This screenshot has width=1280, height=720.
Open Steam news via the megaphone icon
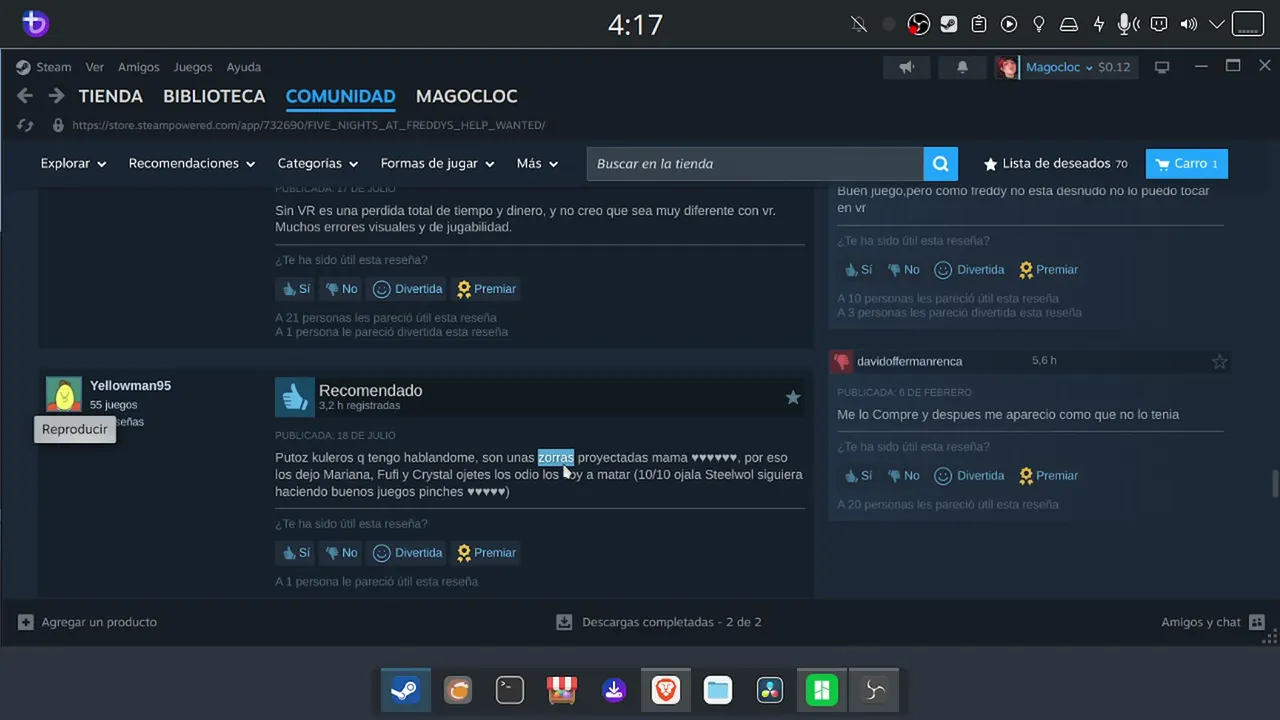[907, 67]
